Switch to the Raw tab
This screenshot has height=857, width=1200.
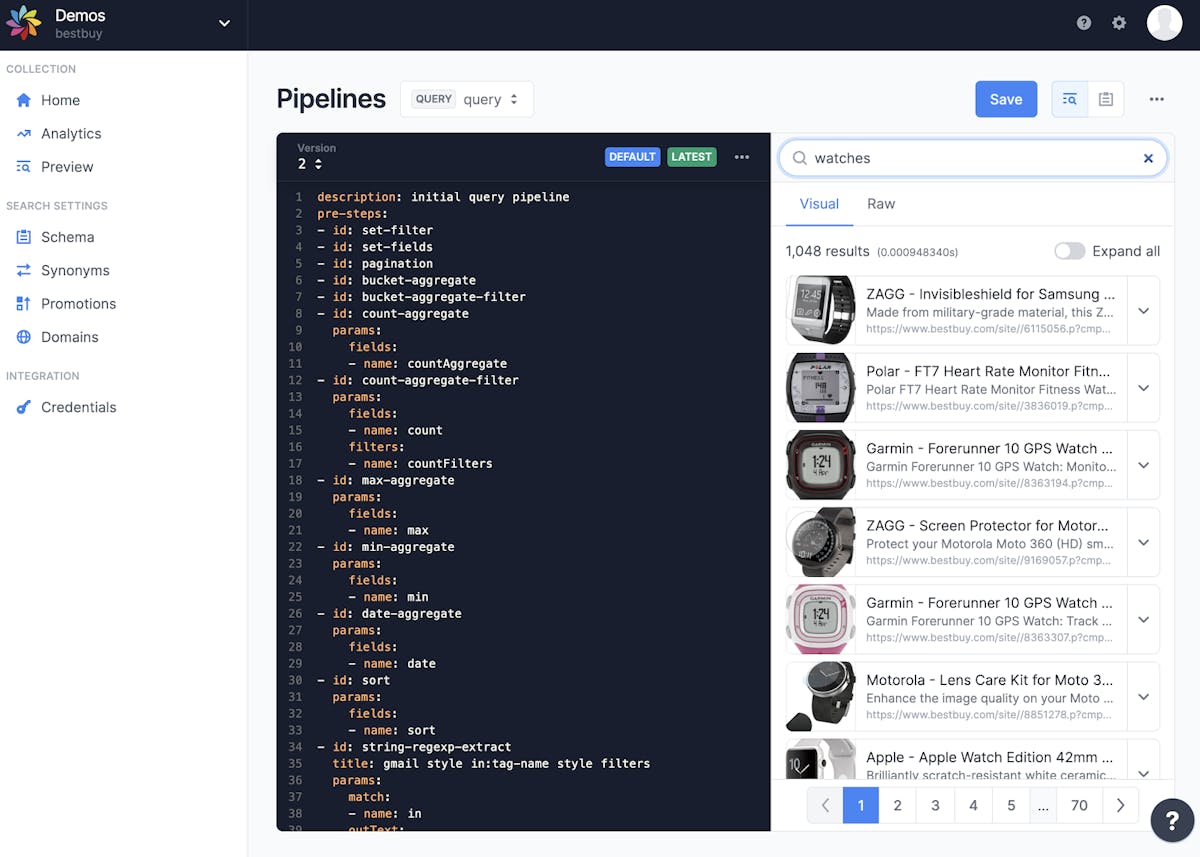coord(881,204)
